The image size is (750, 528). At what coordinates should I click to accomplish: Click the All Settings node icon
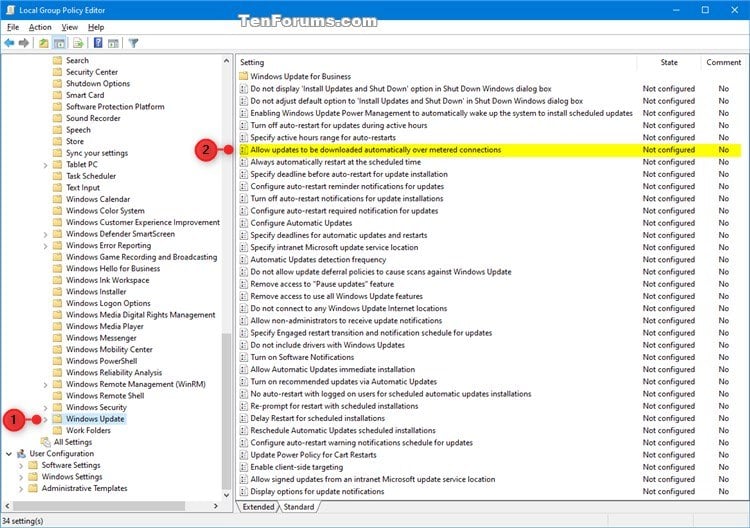coord(46,442)
